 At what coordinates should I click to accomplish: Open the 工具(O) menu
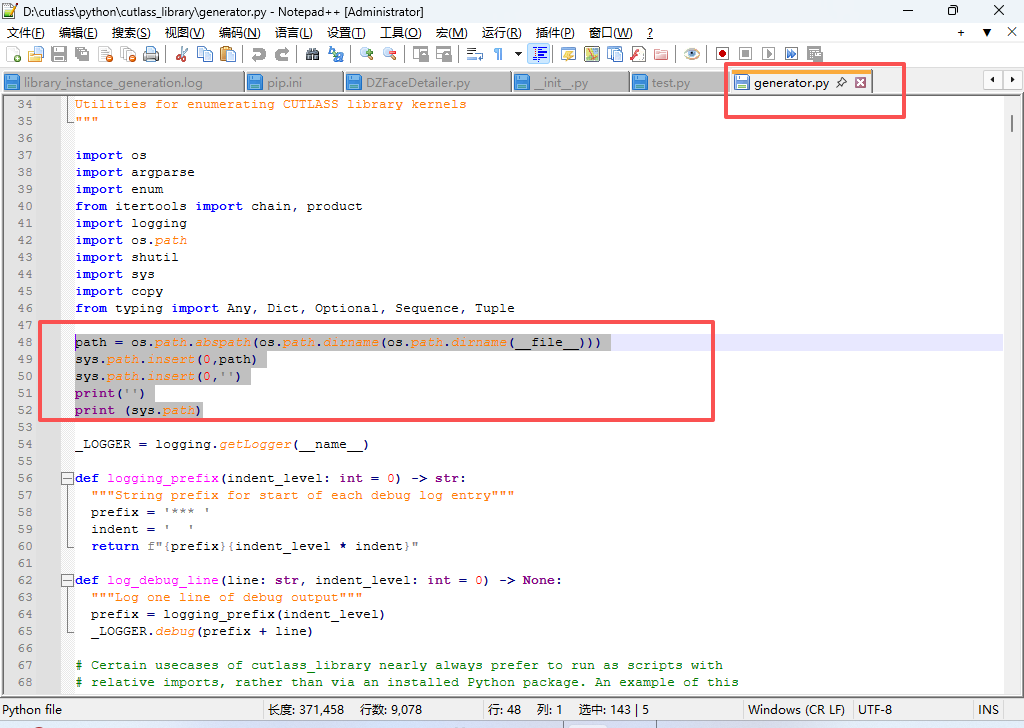point(400,33)
